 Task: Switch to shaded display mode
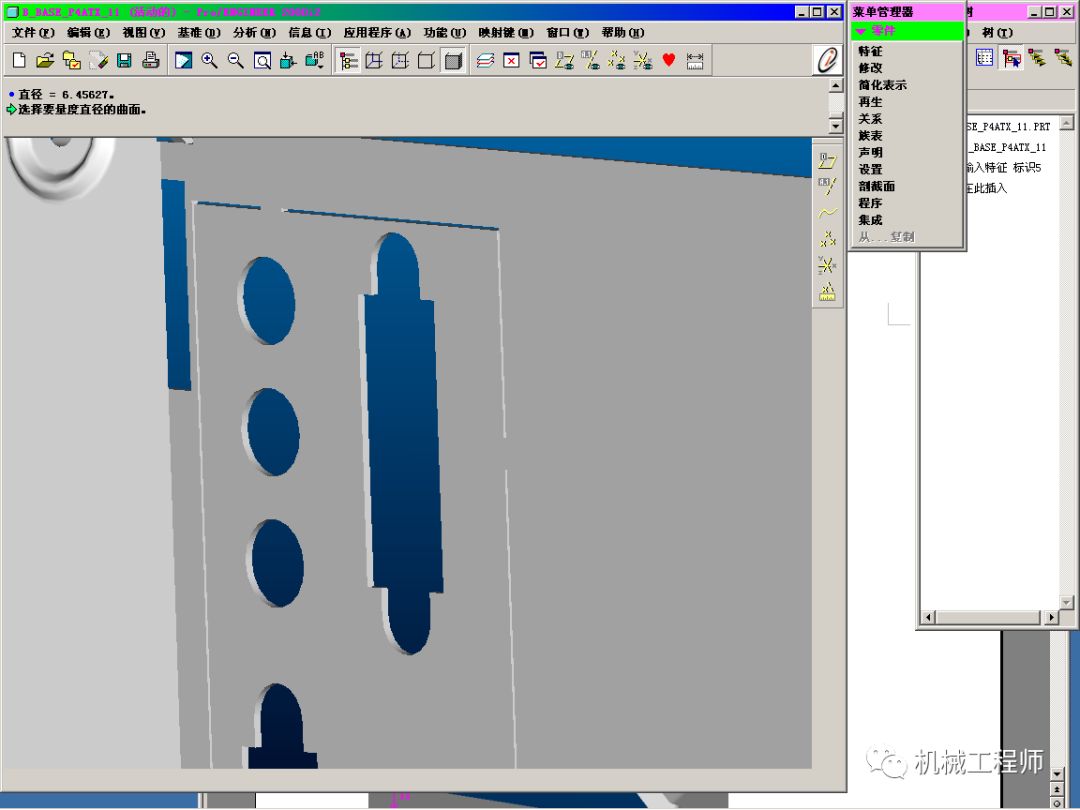coord(453,61)
